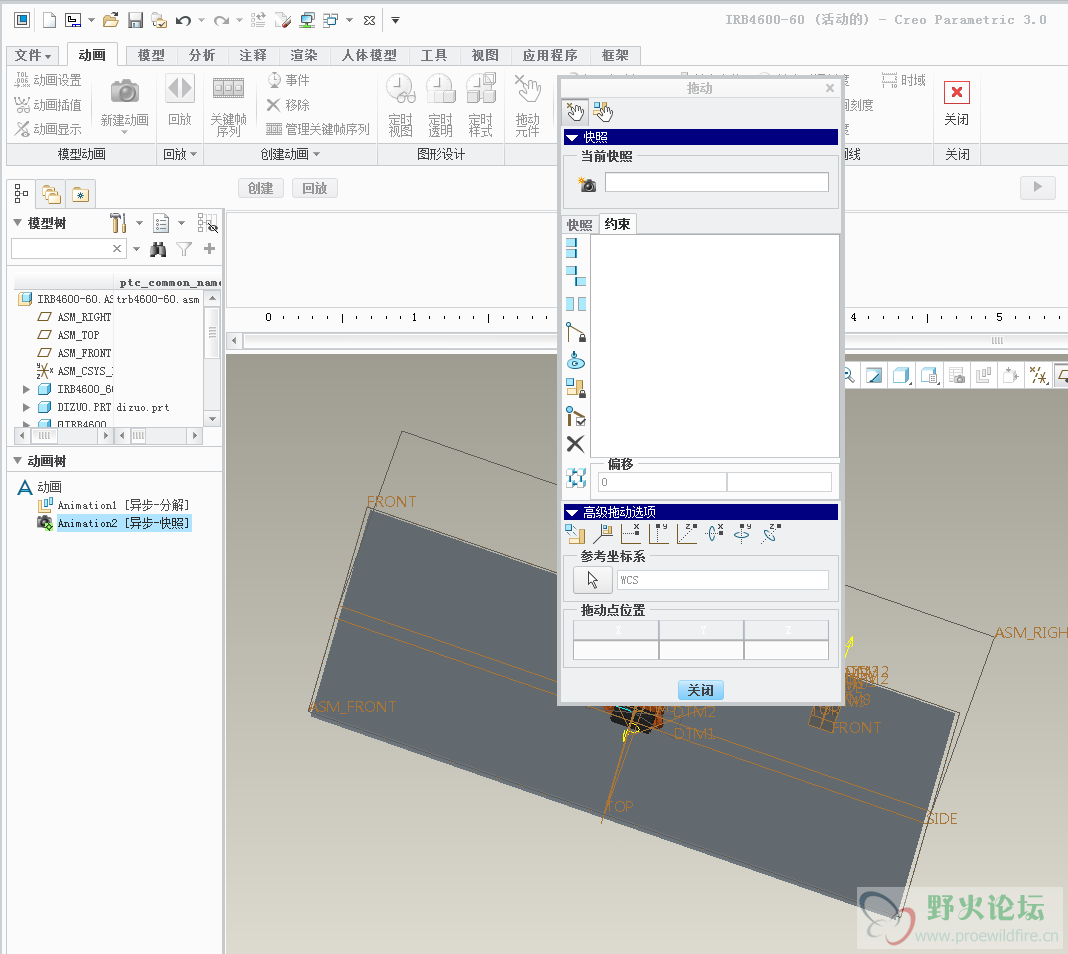Select body drag hand icon in 拖动 dialog
The height and width of the screenshot is (954, 1068).
(602, 110)
